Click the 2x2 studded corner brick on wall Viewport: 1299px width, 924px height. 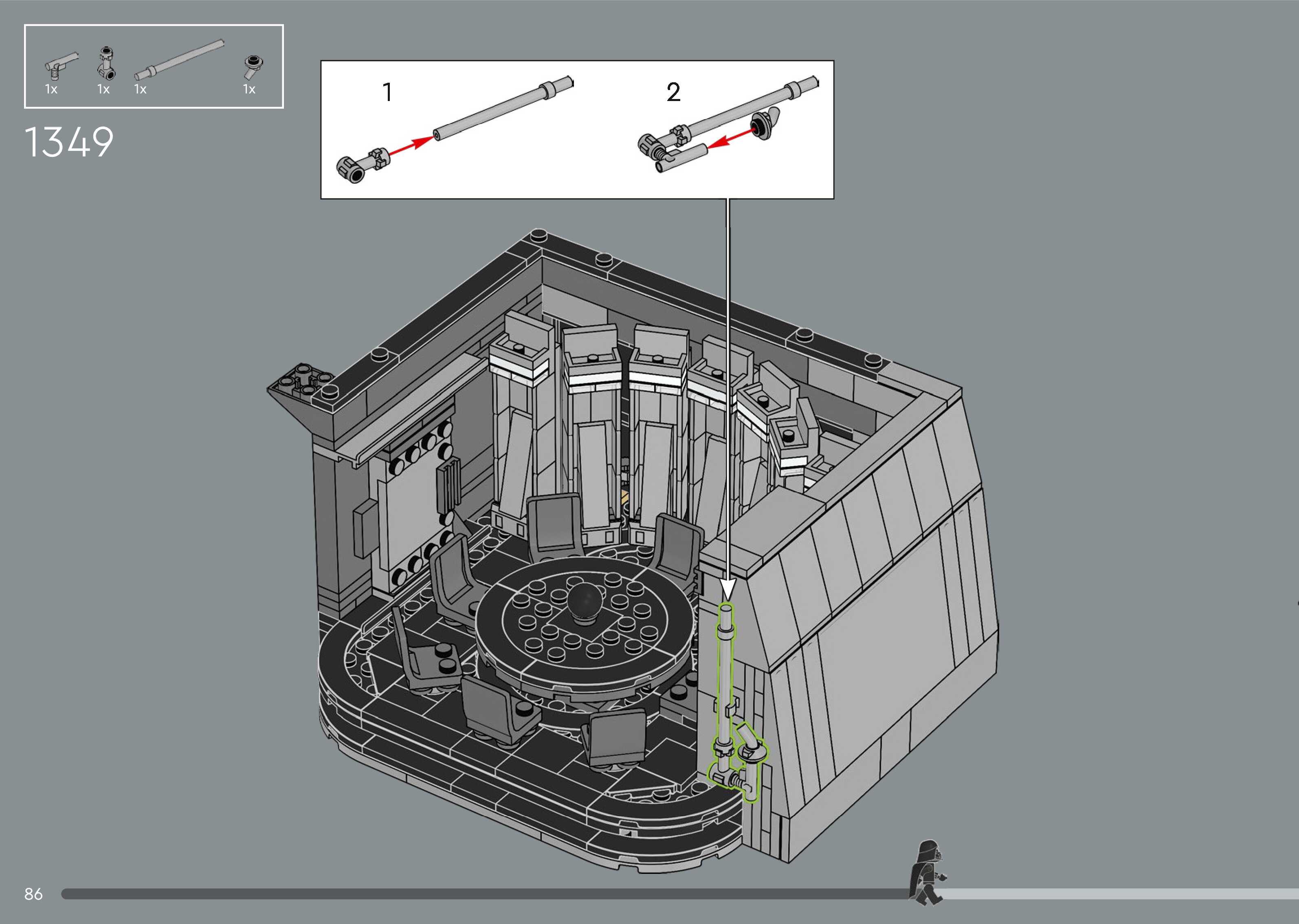click(x=304, y=380)
